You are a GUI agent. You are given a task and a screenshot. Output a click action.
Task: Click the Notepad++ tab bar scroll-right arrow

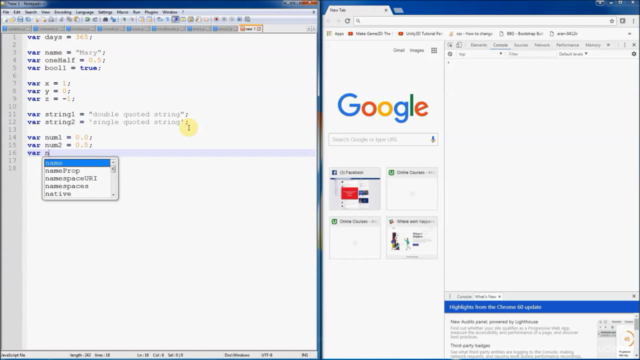pyautogui.click(x=313, y=29)
